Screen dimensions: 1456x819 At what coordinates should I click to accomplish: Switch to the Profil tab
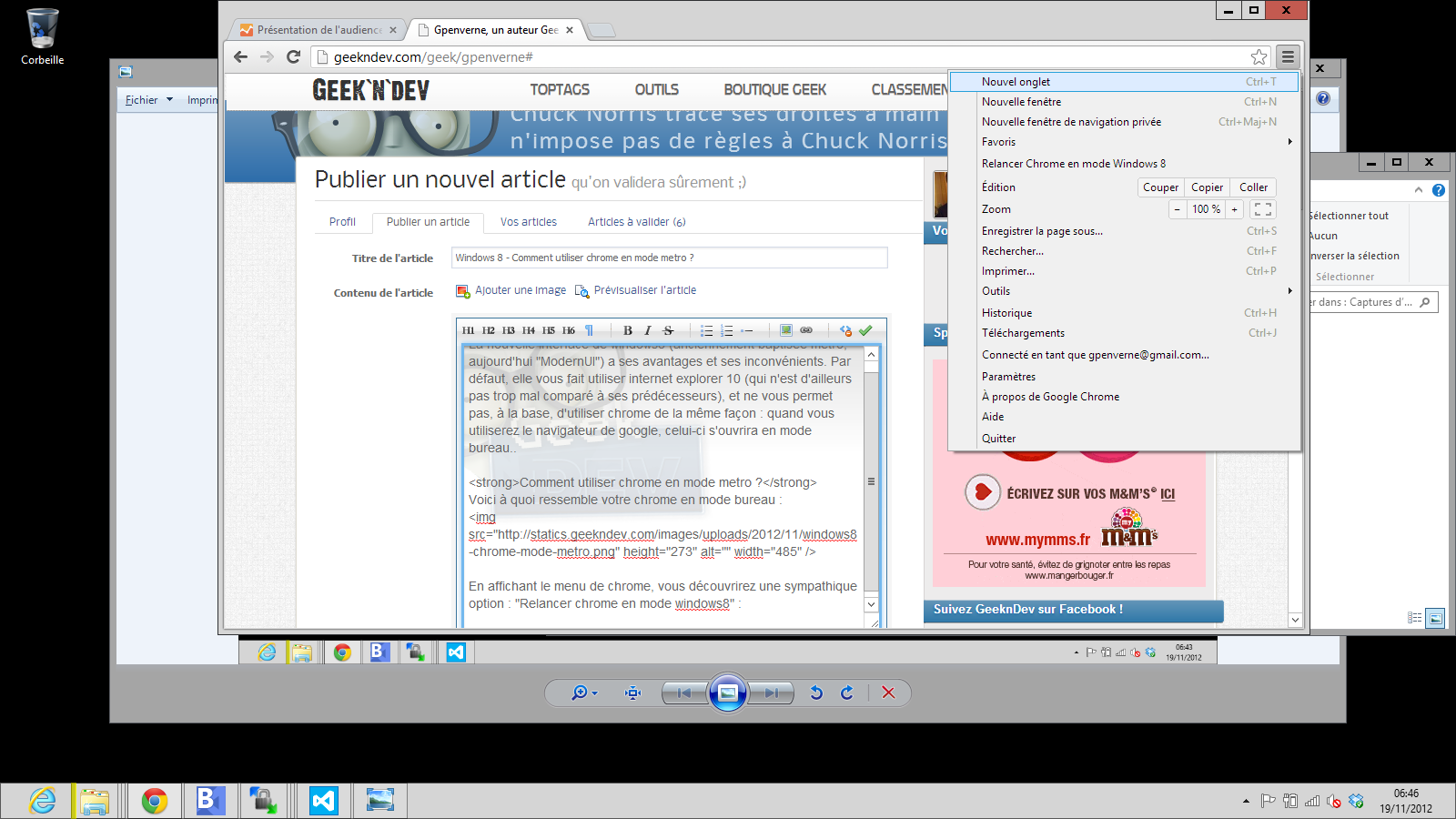[342, 222]
